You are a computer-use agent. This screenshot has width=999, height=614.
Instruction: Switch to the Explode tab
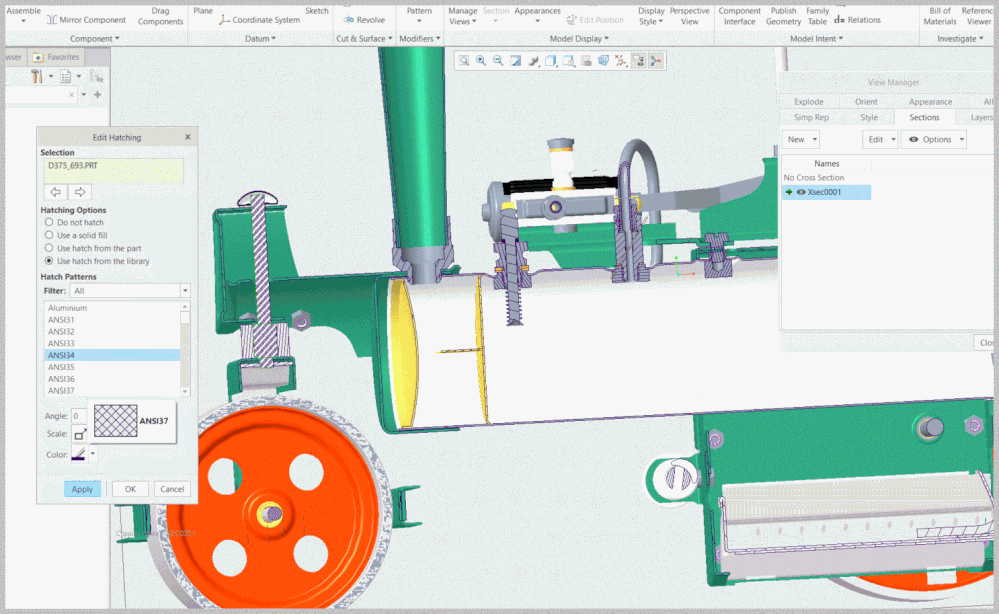coord(809,102)
